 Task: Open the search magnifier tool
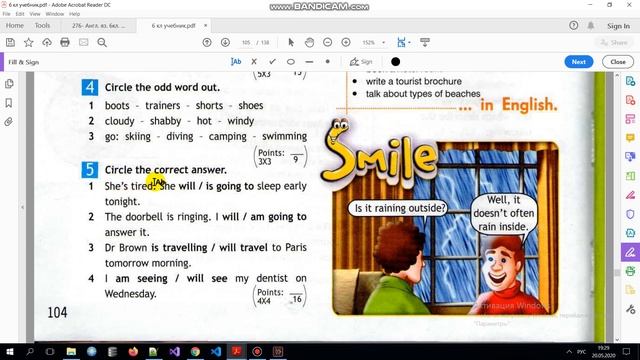[102, 42]
